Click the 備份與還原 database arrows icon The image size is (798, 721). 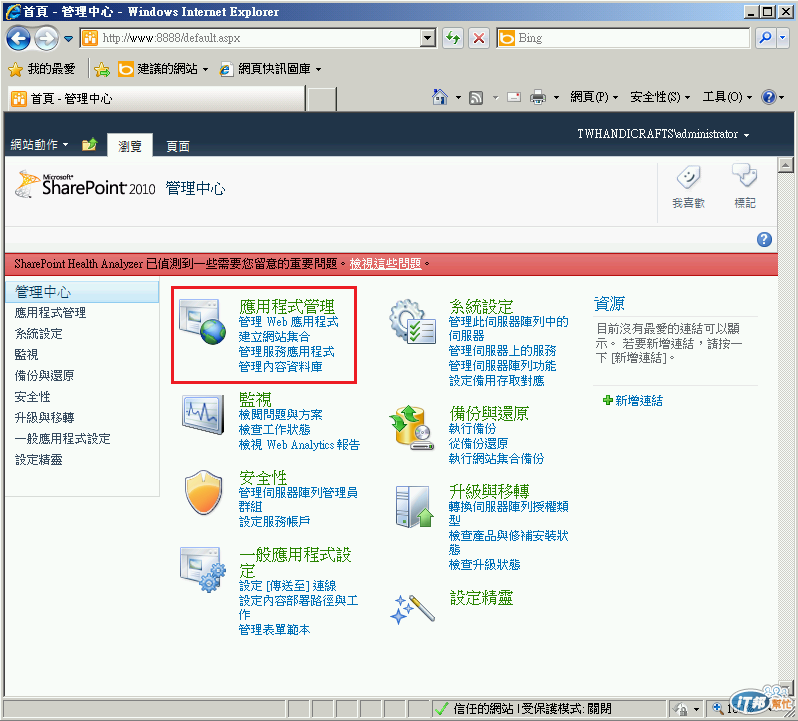point(411,427)
